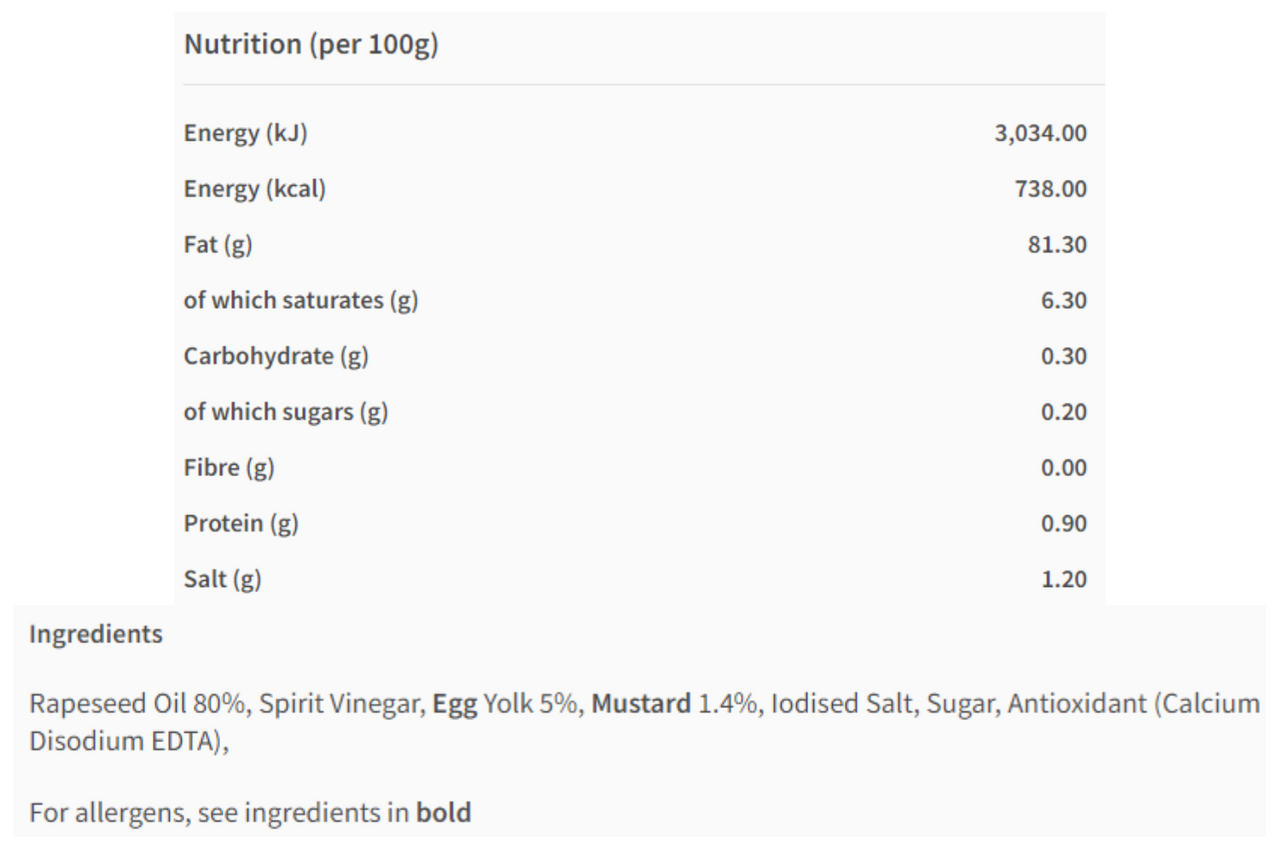Click the bold Egg allergen word
Screen dimensions: 1280x853
(x=455, y=704)
